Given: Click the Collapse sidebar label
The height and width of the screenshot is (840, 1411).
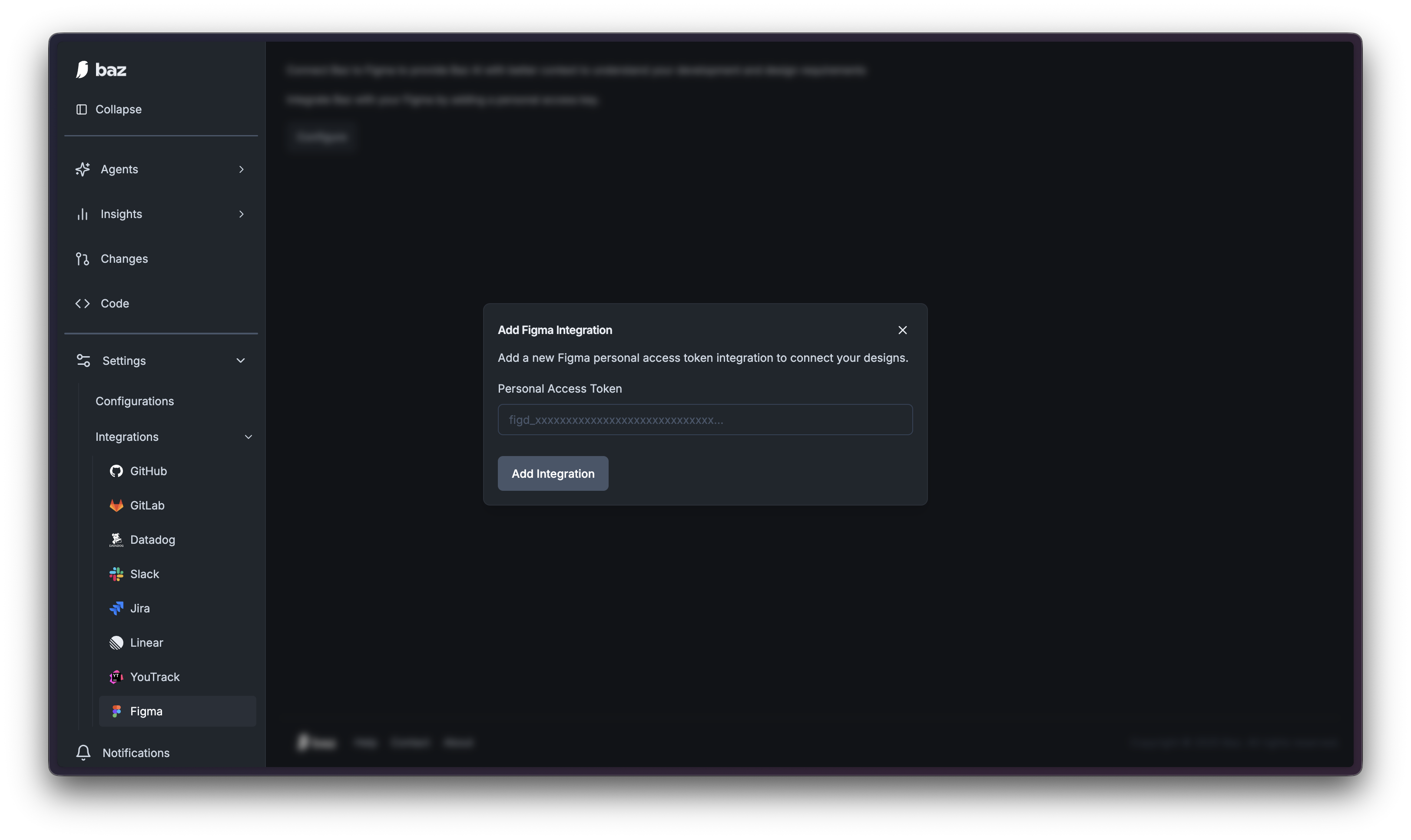Looking at the screenshot, I should 119,109.
